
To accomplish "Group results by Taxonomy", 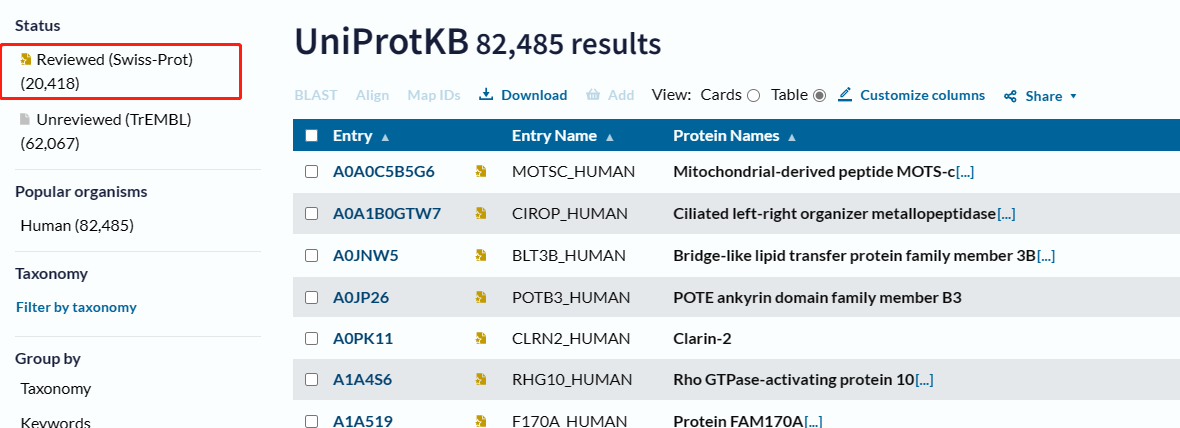I will coord(56,389).
